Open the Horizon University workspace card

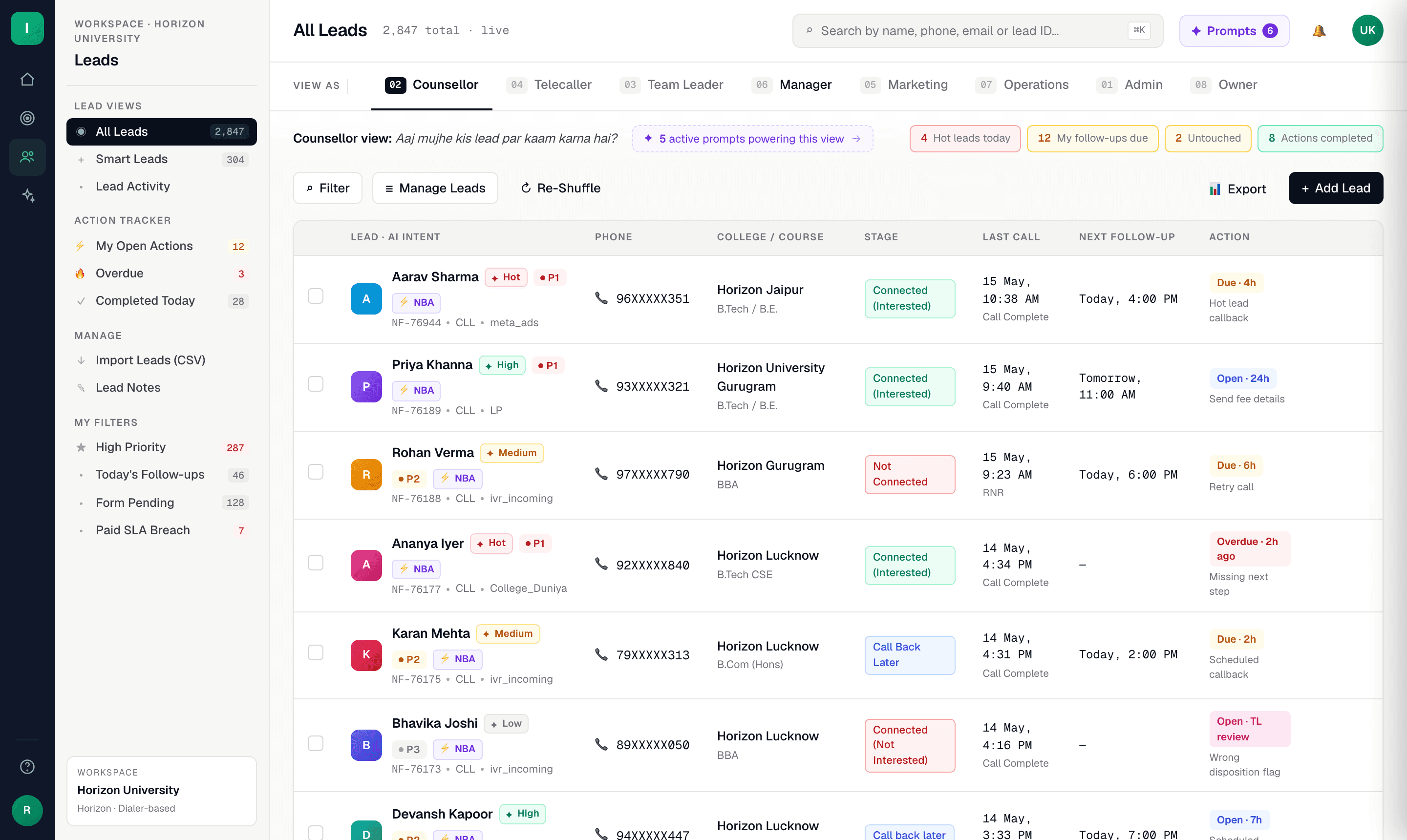pyautogui.click(x=161, y=791)
